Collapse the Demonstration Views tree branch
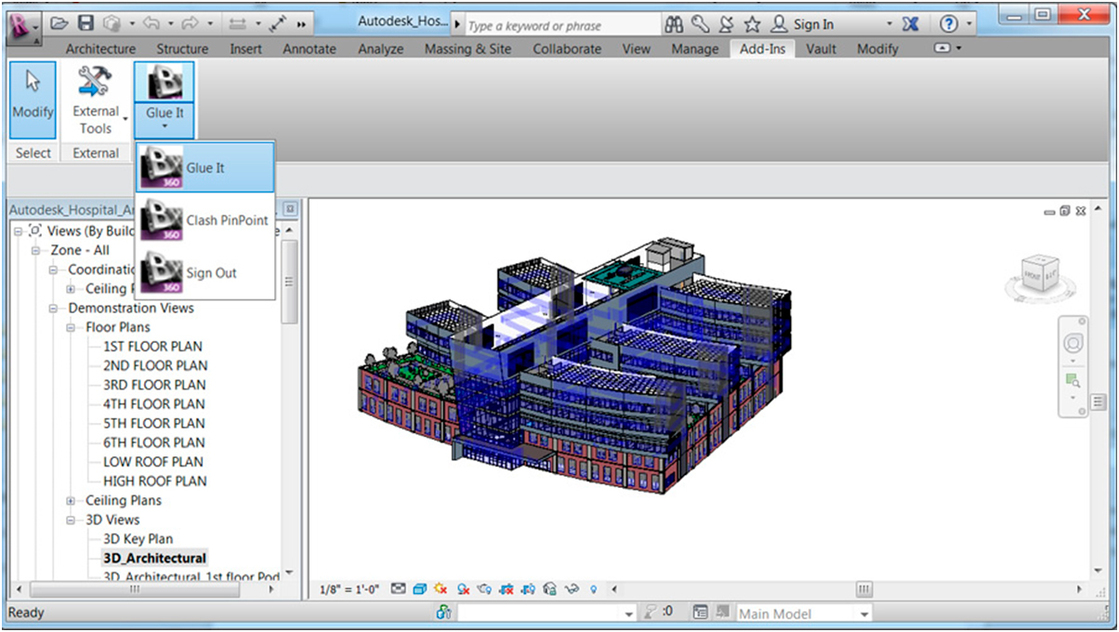The height and width of the screenshot is (632, 1119). (x=53, y=308)
